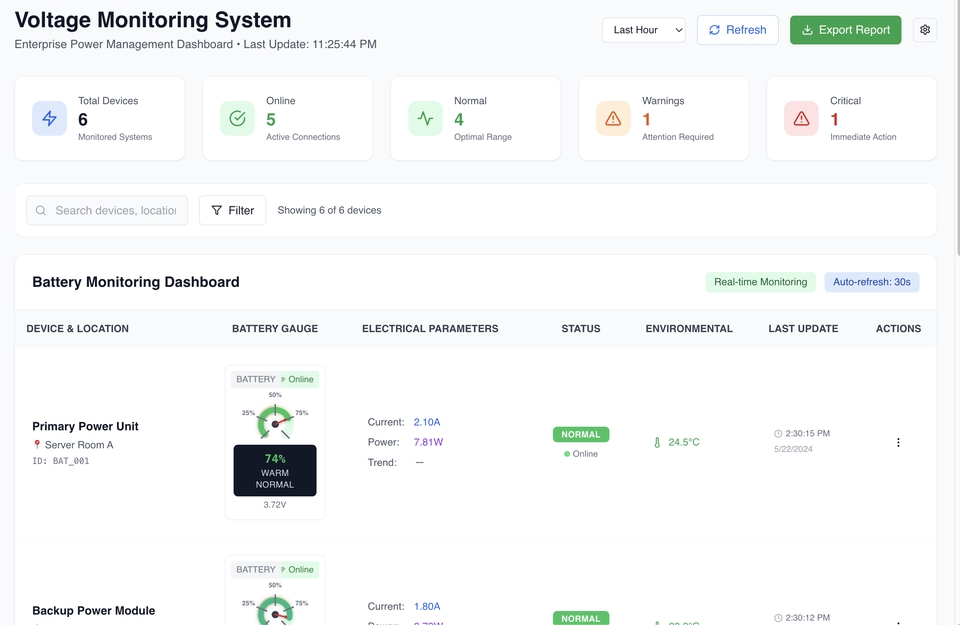
Task: Click the Battery Monitoring Dashboard heading
Action: 136,282
